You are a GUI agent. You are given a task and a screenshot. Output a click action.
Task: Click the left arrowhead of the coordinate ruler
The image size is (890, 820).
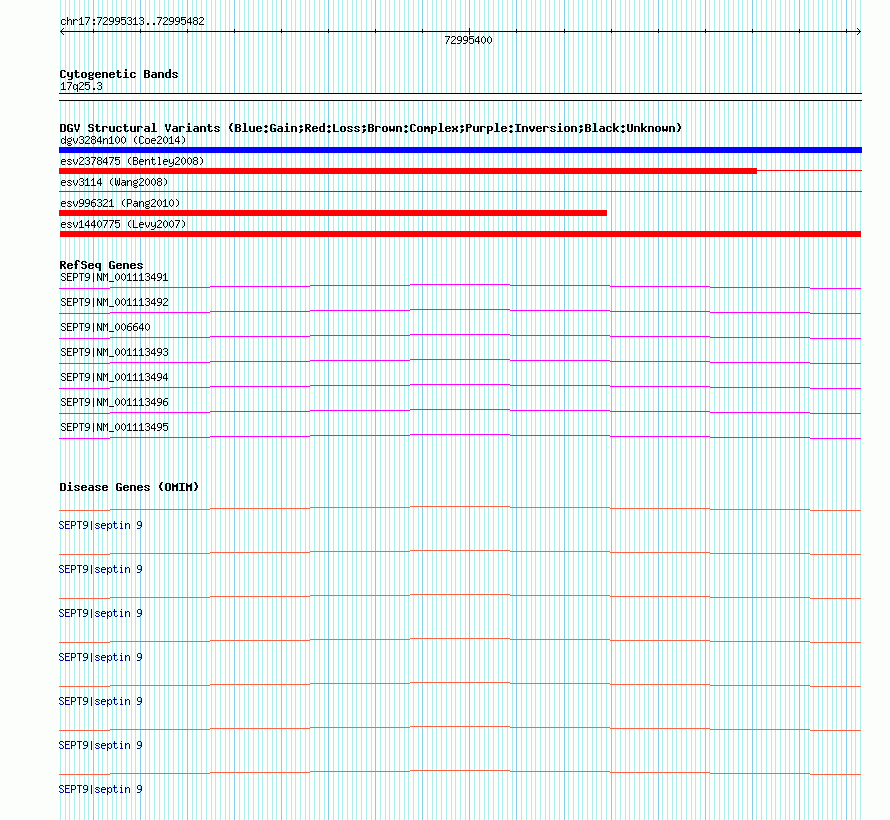point(62,32)
